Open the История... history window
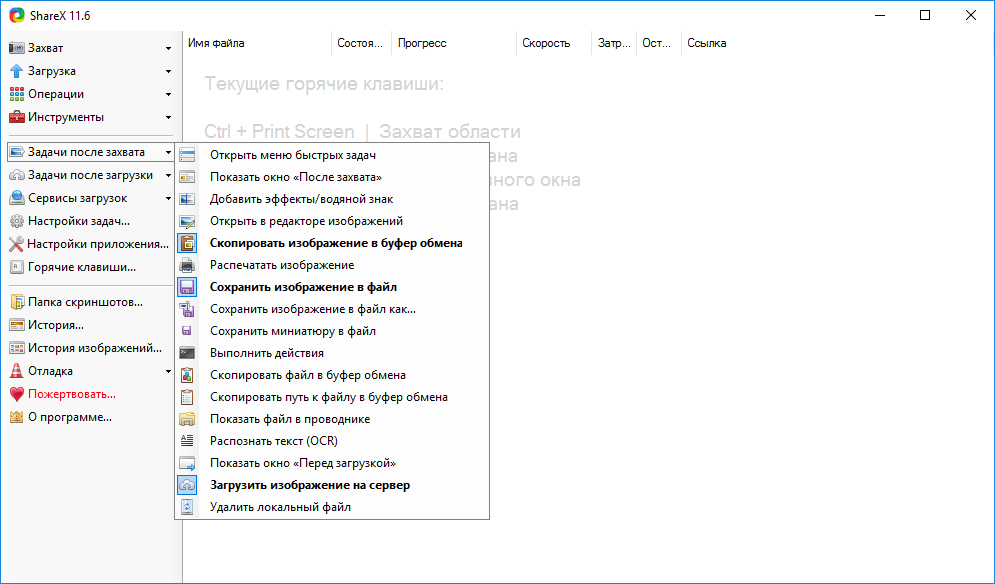Viewport: 995px width, 584px height. coord(91,325)
